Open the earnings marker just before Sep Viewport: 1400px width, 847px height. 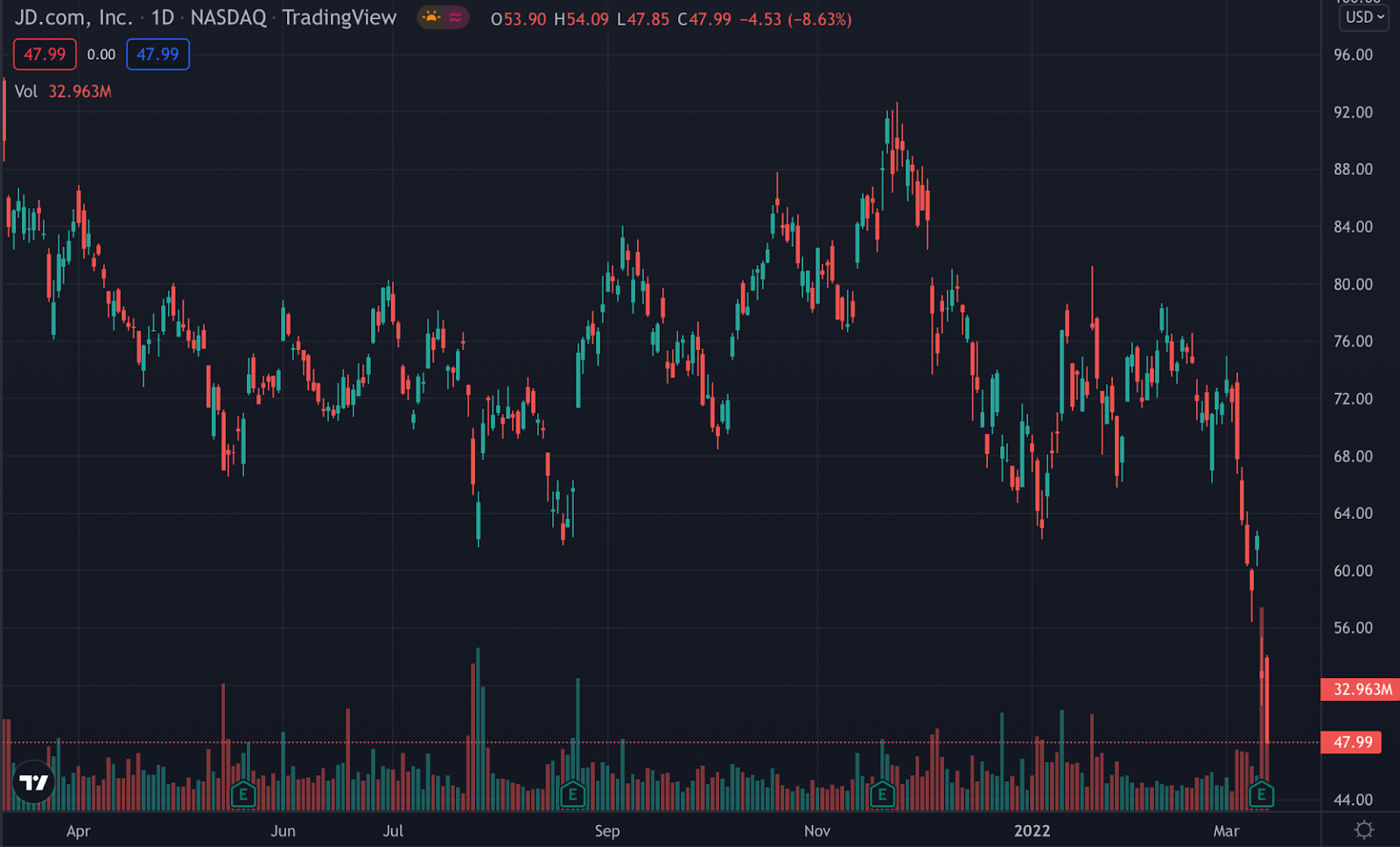click(572, 794)
